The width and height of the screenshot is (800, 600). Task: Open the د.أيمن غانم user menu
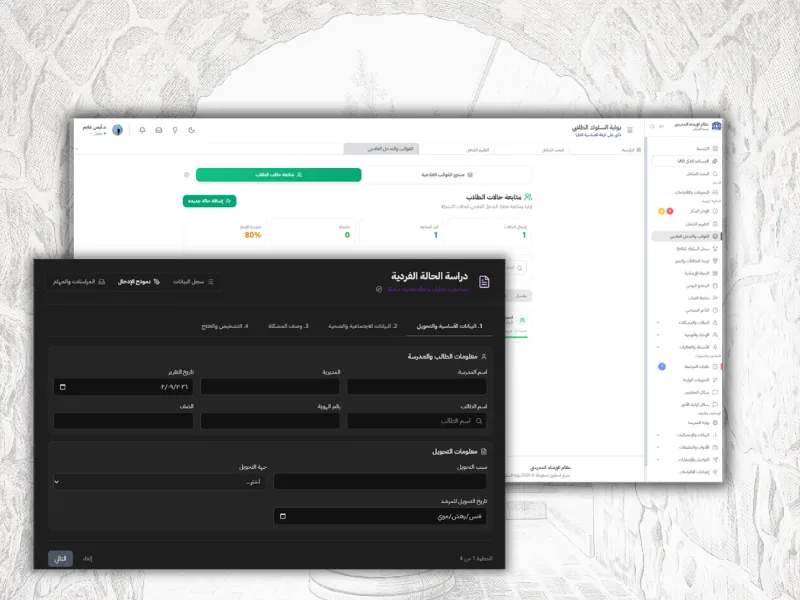point(94,130)
